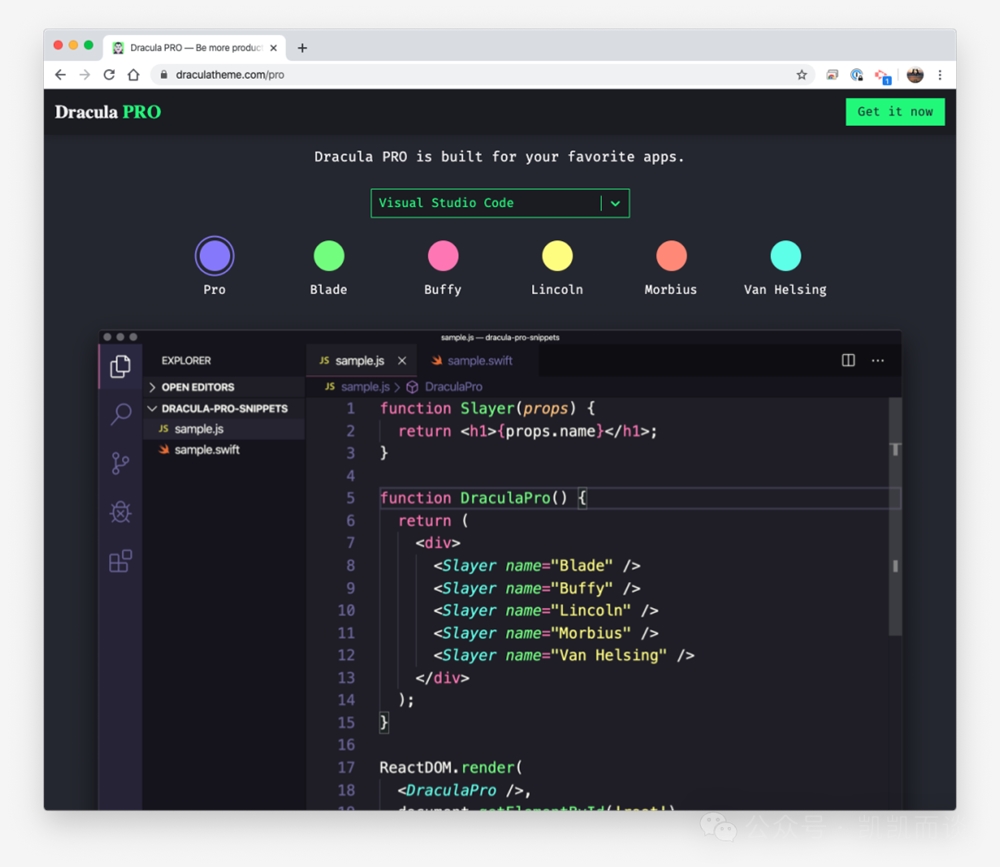Open Source Control branch icon

[x=120, y=463]
